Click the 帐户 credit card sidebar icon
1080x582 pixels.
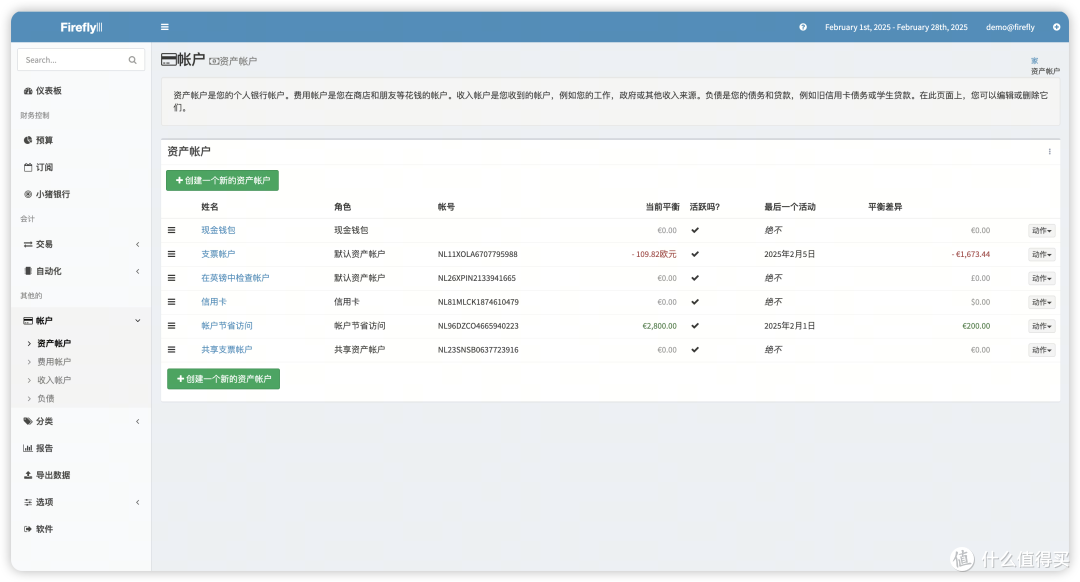point(28,320)
